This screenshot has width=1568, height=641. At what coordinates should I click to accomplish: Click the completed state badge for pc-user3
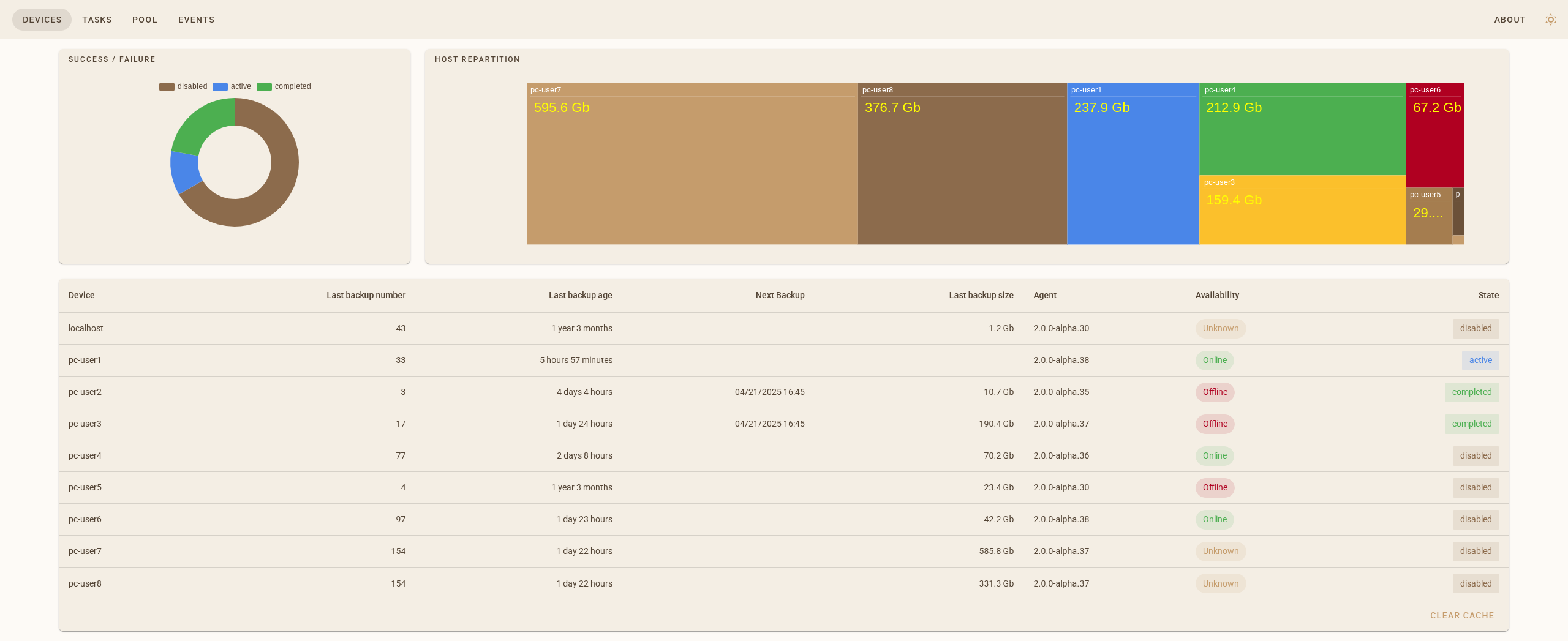pyautogui.click(x=1472, y=424)
